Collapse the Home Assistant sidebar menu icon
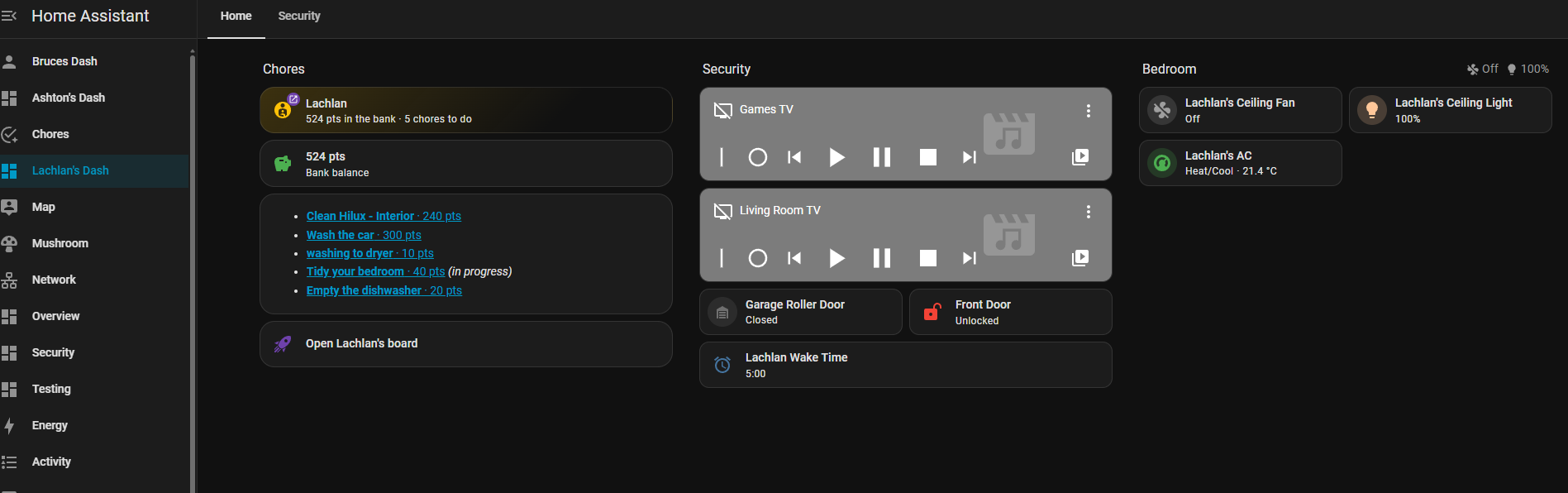The height and width of the screenshot is (493, 1568). tap(9, 16)
